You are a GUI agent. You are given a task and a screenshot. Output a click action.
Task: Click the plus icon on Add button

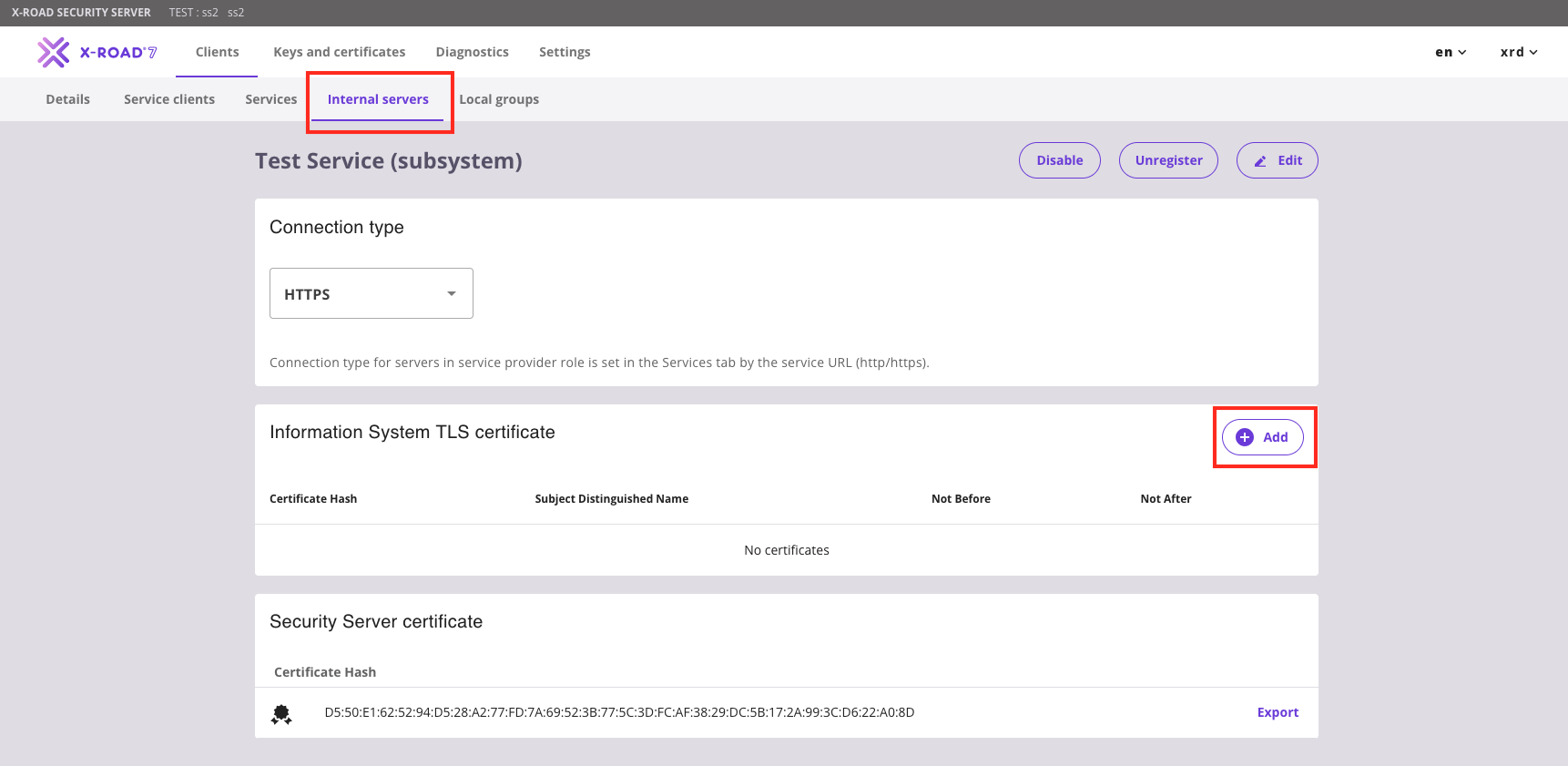(x=1245, y=437)
